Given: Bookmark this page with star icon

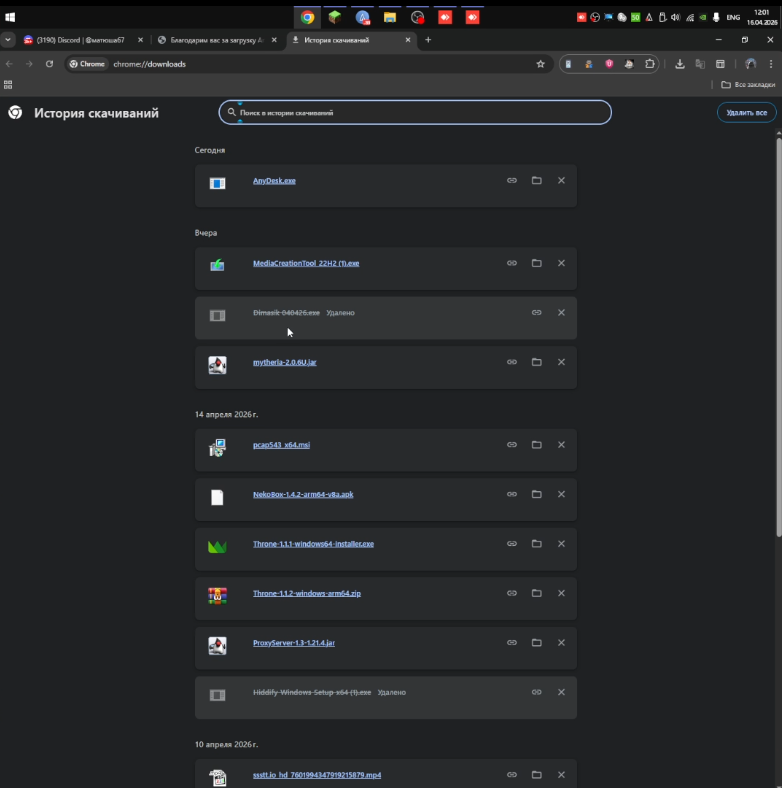Looking at the screenshot, I should [x=541, y=64].
